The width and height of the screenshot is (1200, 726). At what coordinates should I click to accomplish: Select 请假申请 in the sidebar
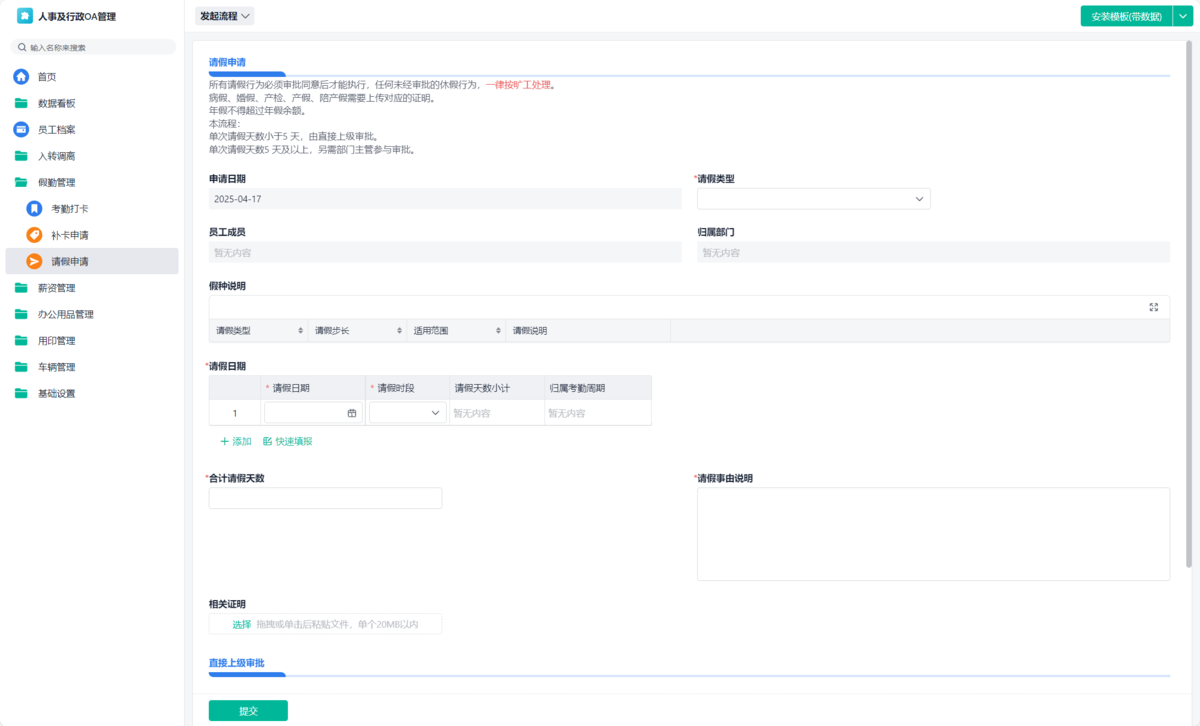coord(92,262)
